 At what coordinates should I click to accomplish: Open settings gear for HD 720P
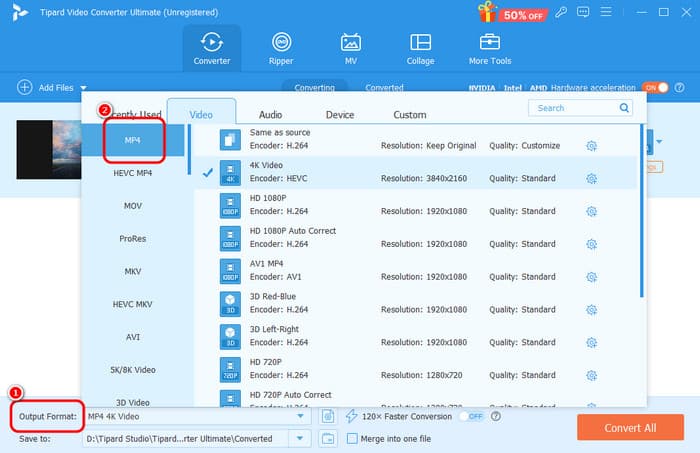(x=592, y=375)
